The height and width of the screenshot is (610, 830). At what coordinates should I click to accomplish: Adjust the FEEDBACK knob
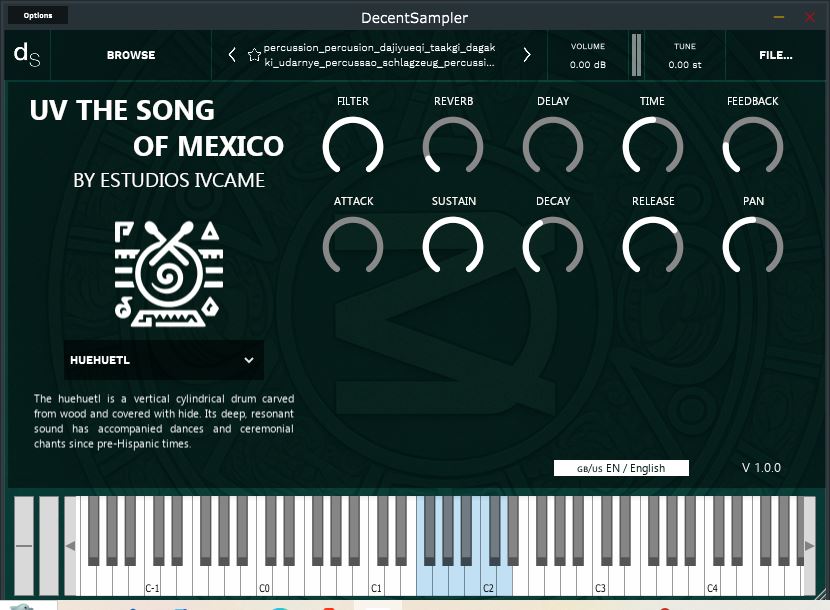753,147
